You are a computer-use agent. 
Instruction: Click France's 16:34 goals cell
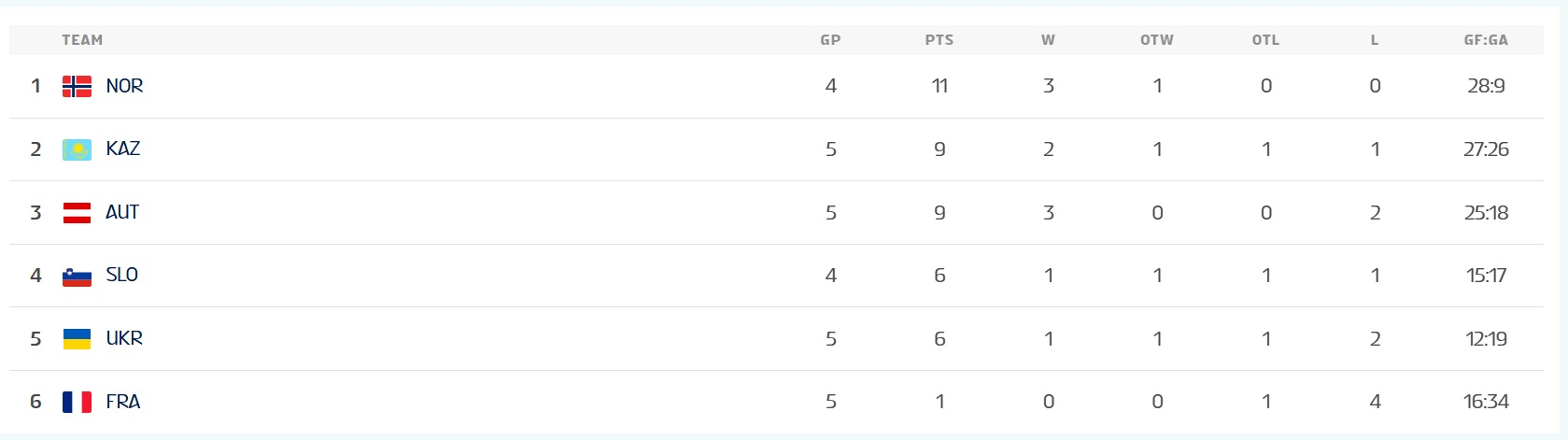1486,402
